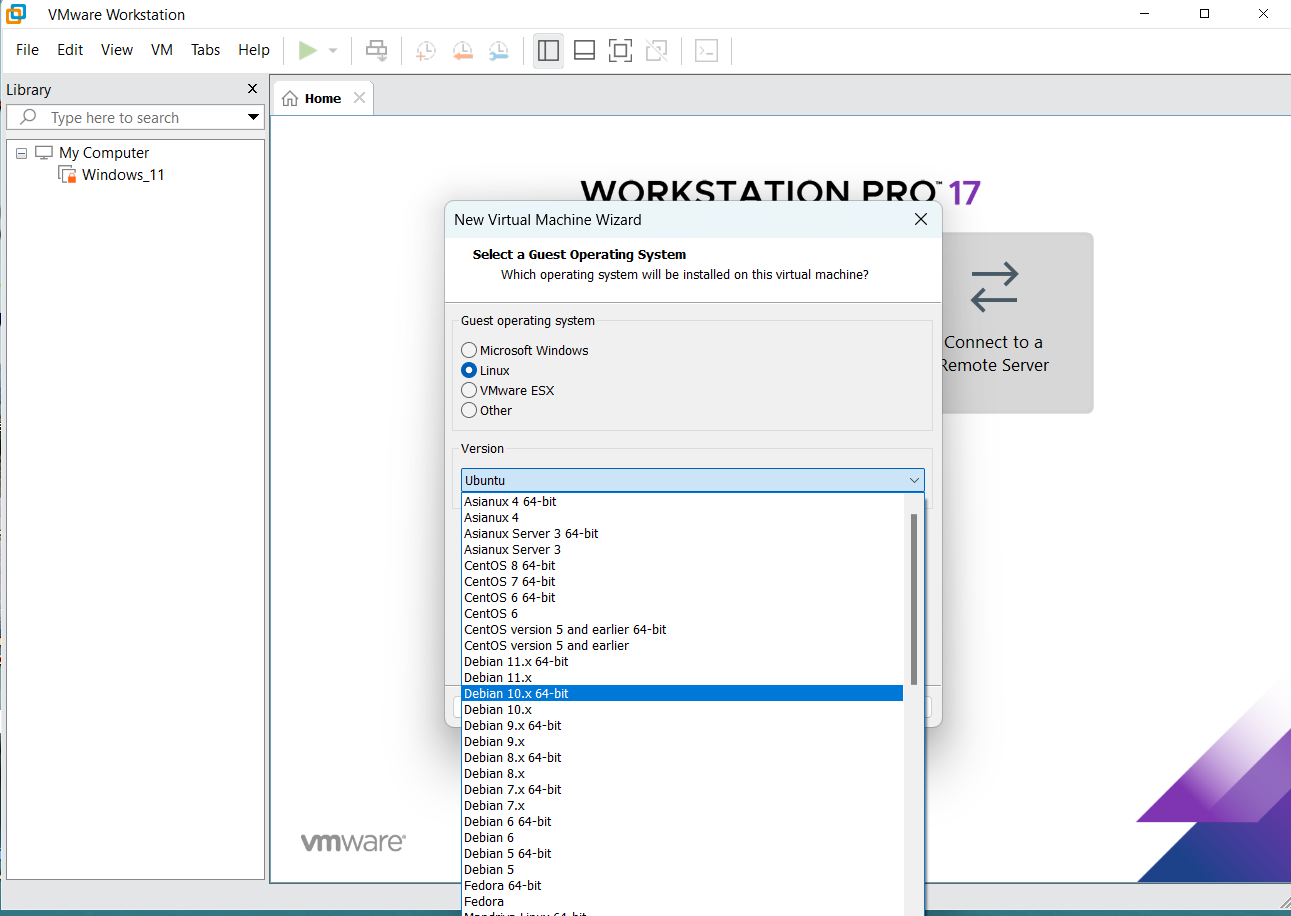Choose the highlighted Debian 10.x 64-bit
This screenshot has width=1291, height=916.
[x=683, y=693]
